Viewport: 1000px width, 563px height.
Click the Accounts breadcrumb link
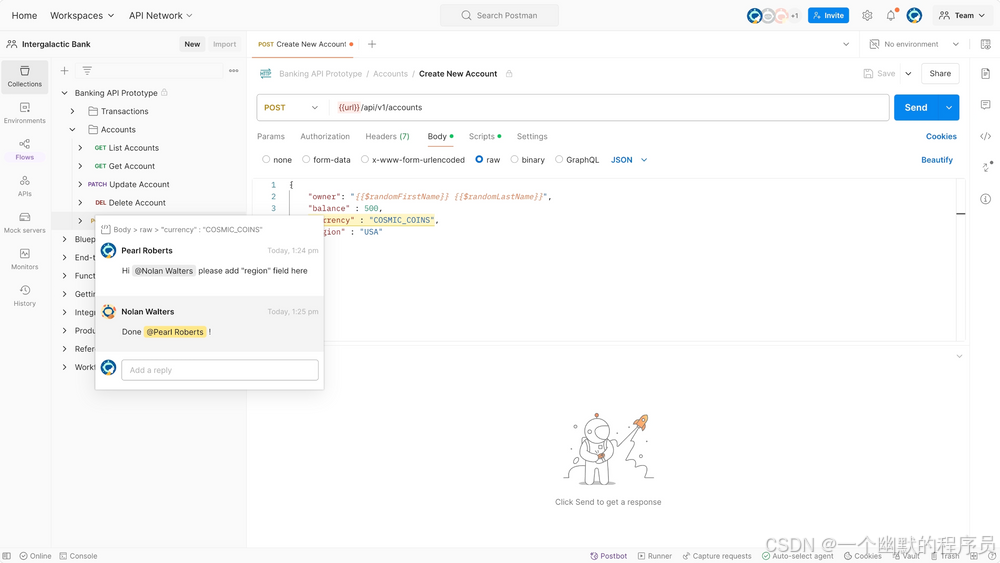click(390, 74)
